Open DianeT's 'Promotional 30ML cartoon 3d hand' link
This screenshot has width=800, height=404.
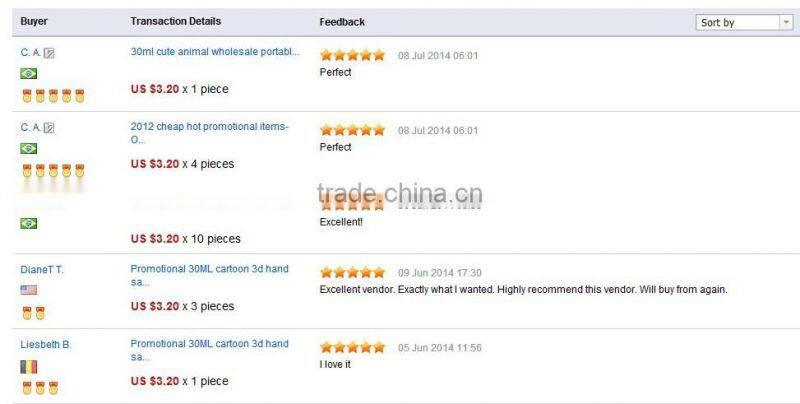coord(210,275)
